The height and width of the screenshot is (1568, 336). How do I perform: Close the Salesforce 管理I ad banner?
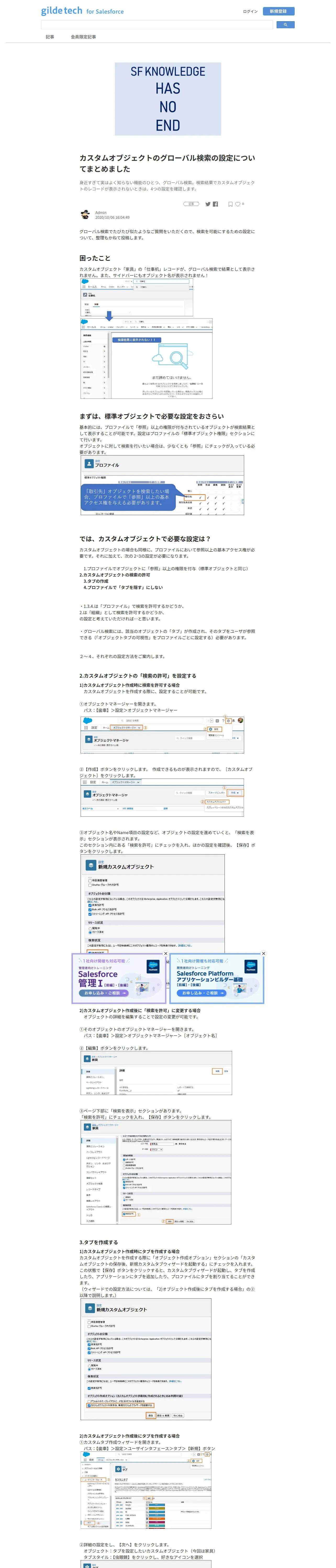click(166, 954)
